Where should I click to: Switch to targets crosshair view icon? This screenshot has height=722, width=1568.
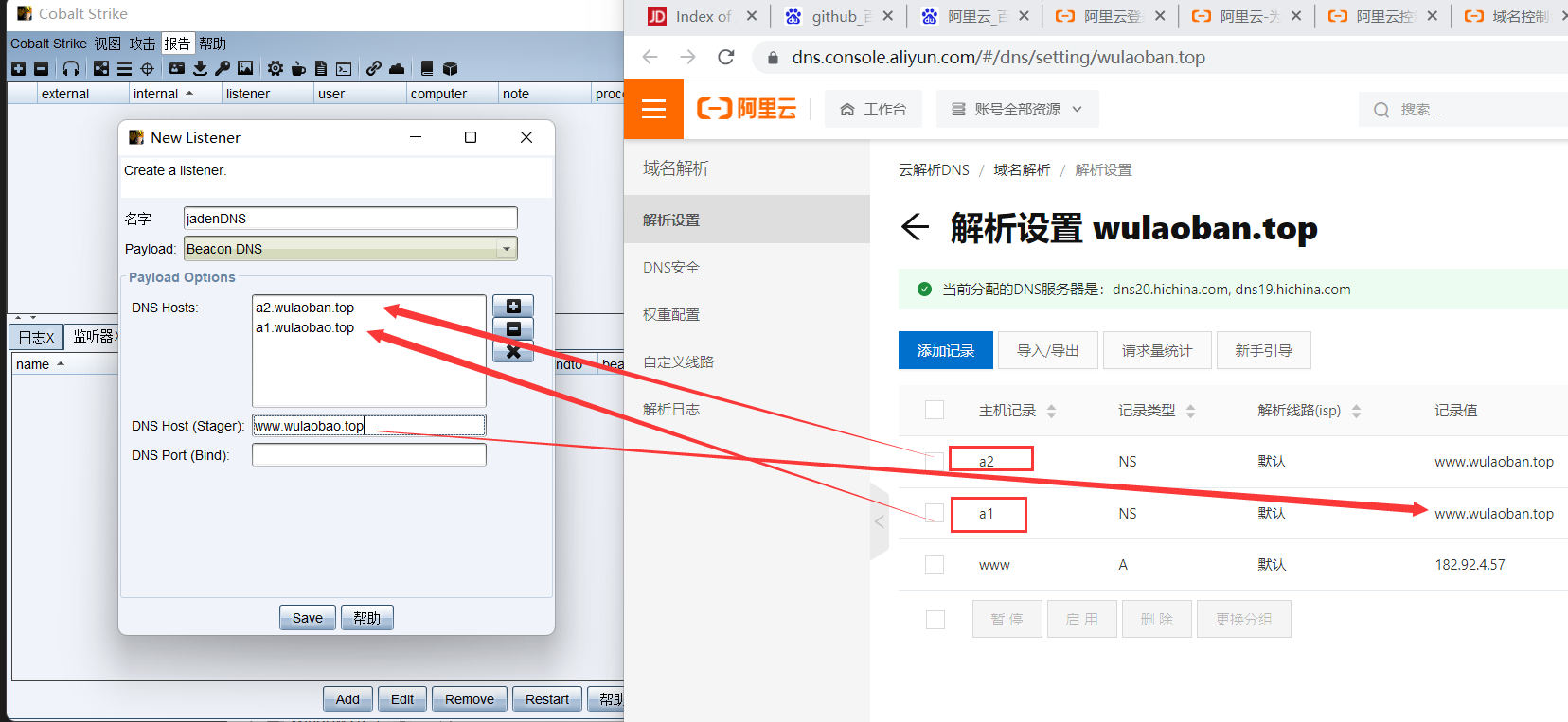pyautogui.click(x=147, y=68)
